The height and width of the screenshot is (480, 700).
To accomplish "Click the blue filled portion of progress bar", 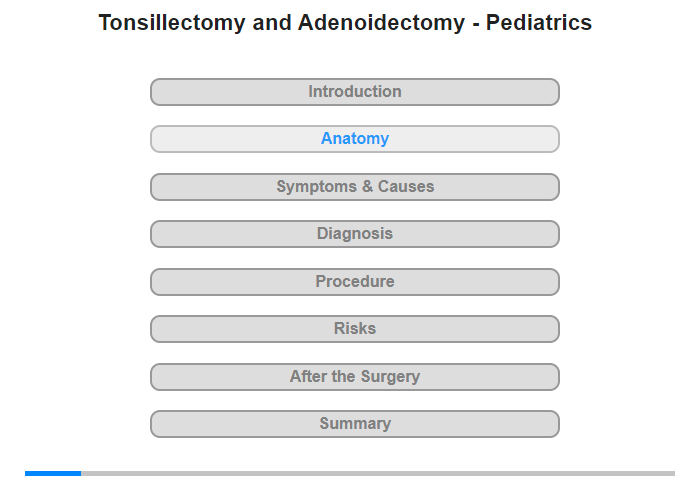I will coord(53,473).
